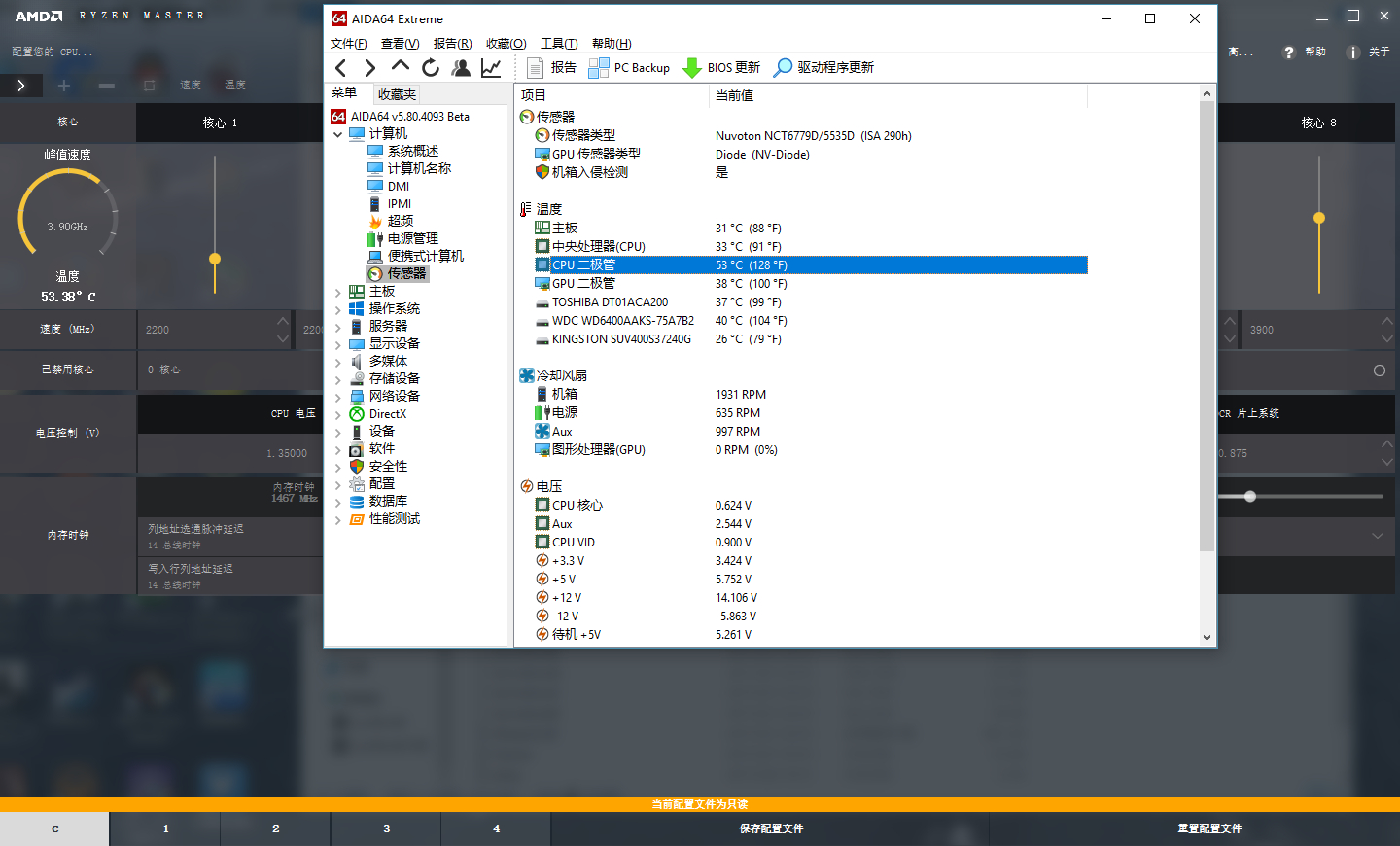Image resolution: width=1400 pixels, height=846 pixels.
Task: Toggle the circle in Ryzen Master 已禁用核心 row
Action: tap(1380, 370)
